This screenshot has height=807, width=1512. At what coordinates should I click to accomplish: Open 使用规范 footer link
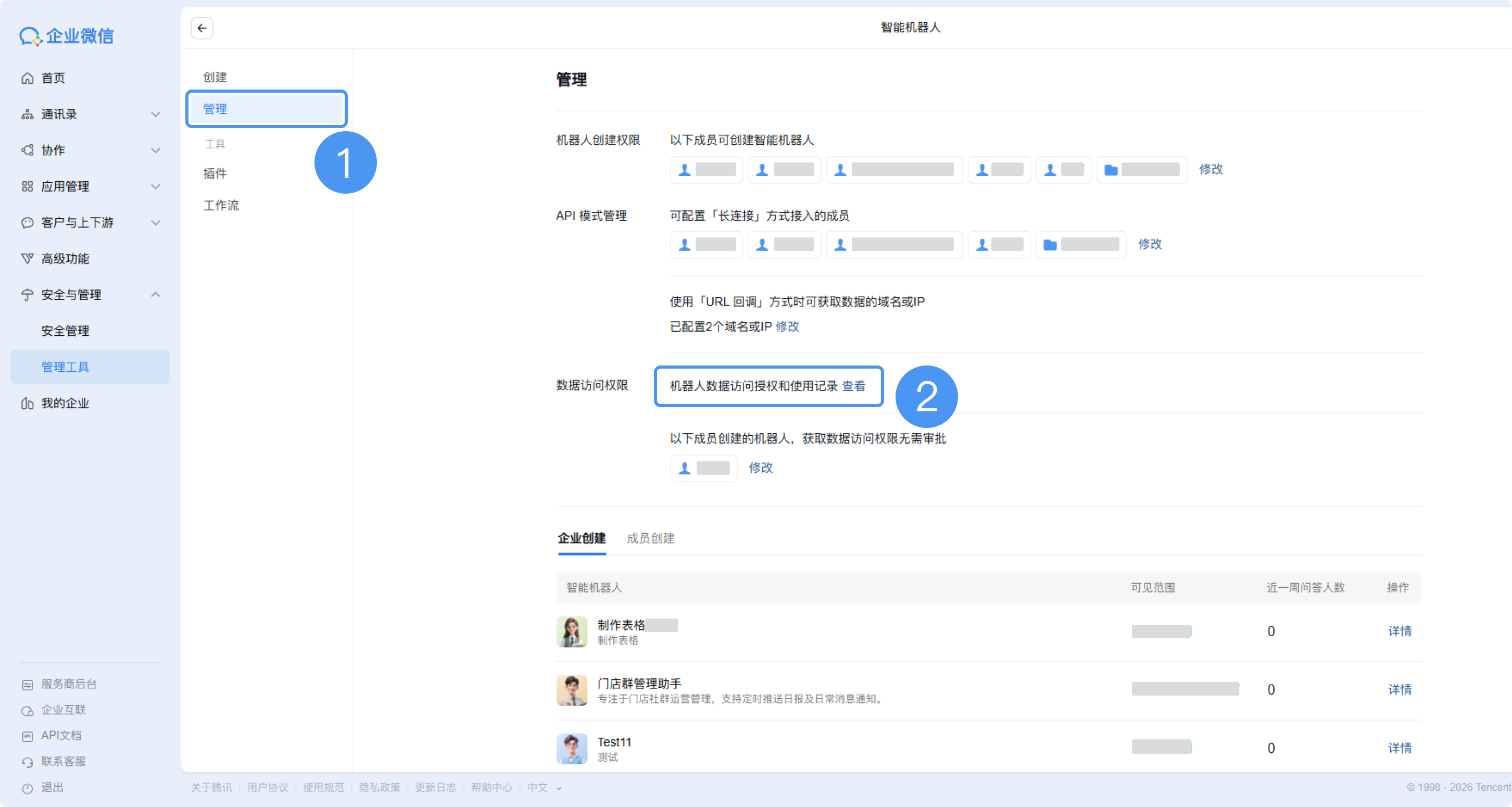point(323,788)
